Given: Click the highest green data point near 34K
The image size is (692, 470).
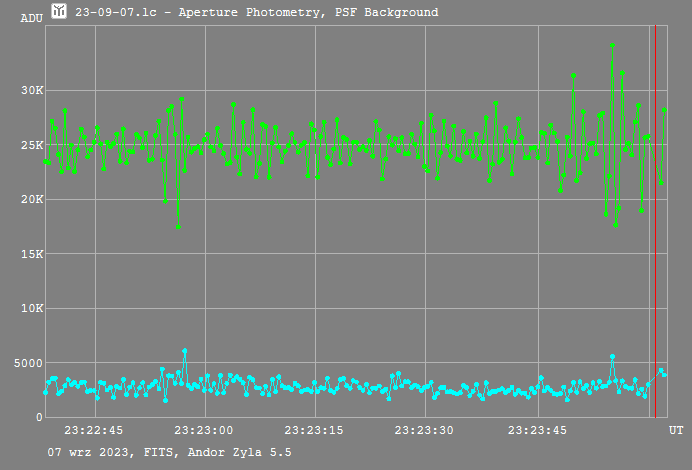Looking at the screenshot, I should pyautogui.click(x=612, y=45).
